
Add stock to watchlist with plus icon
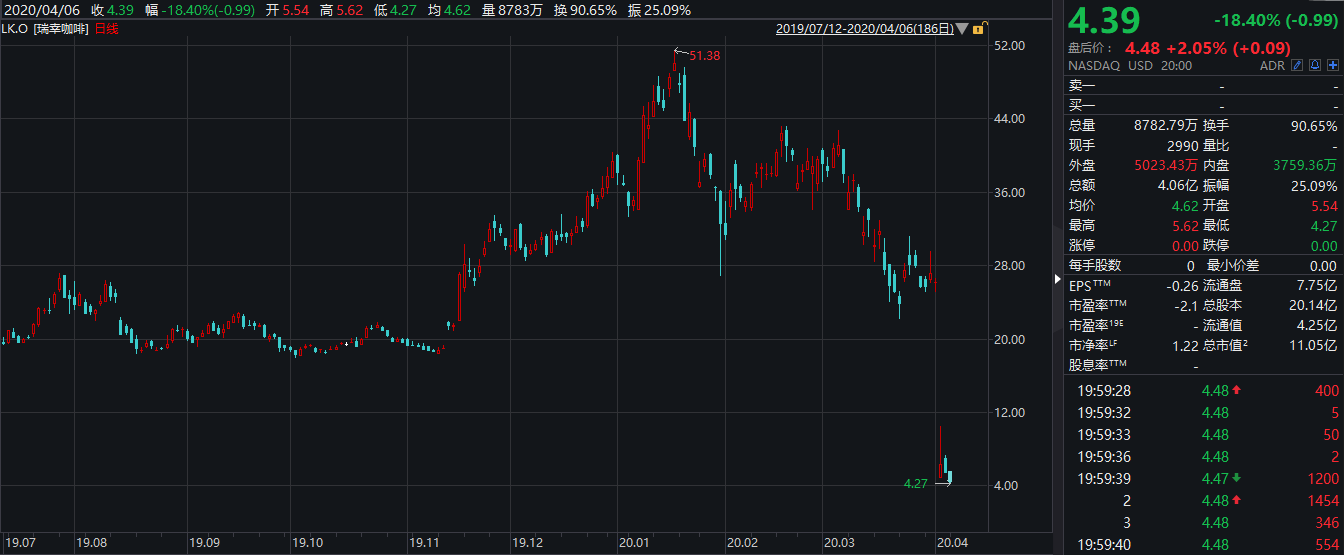coord(1333,65)
